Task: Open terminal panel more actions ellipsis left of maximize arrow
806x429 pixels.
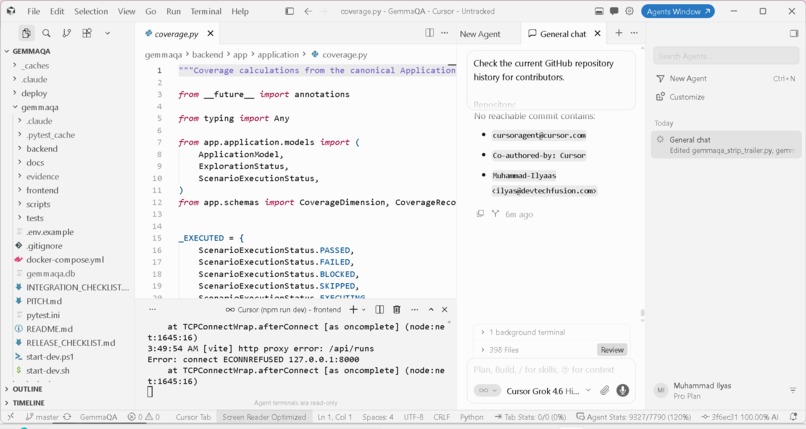Action: [x=414, y=309]
